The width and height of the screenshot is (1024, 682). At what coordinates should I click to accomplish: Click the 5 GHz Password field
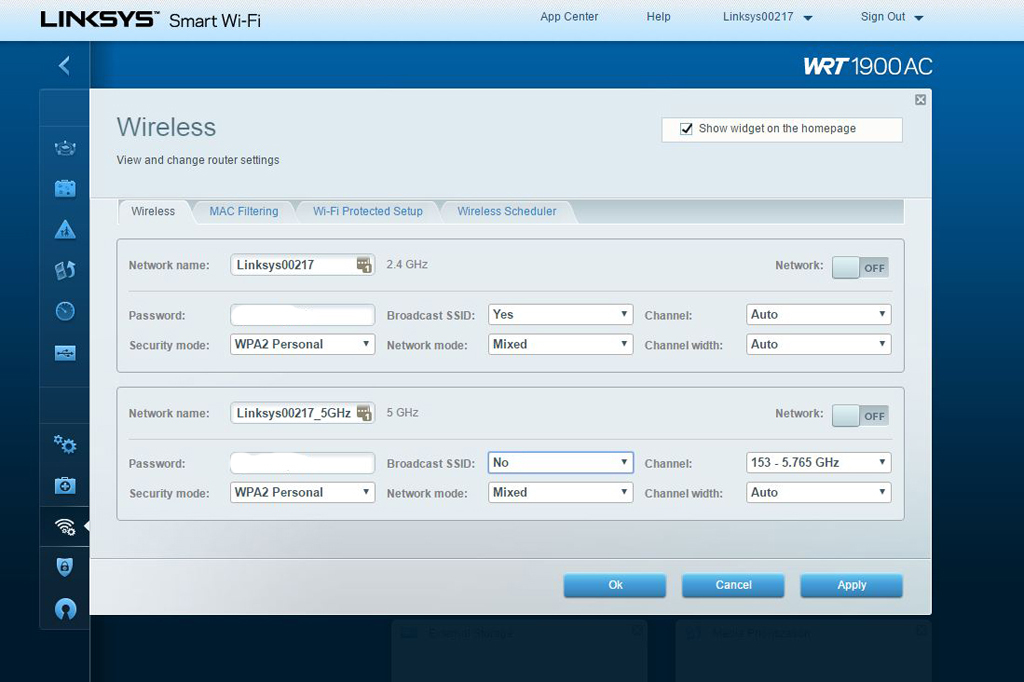pos(302,463)
